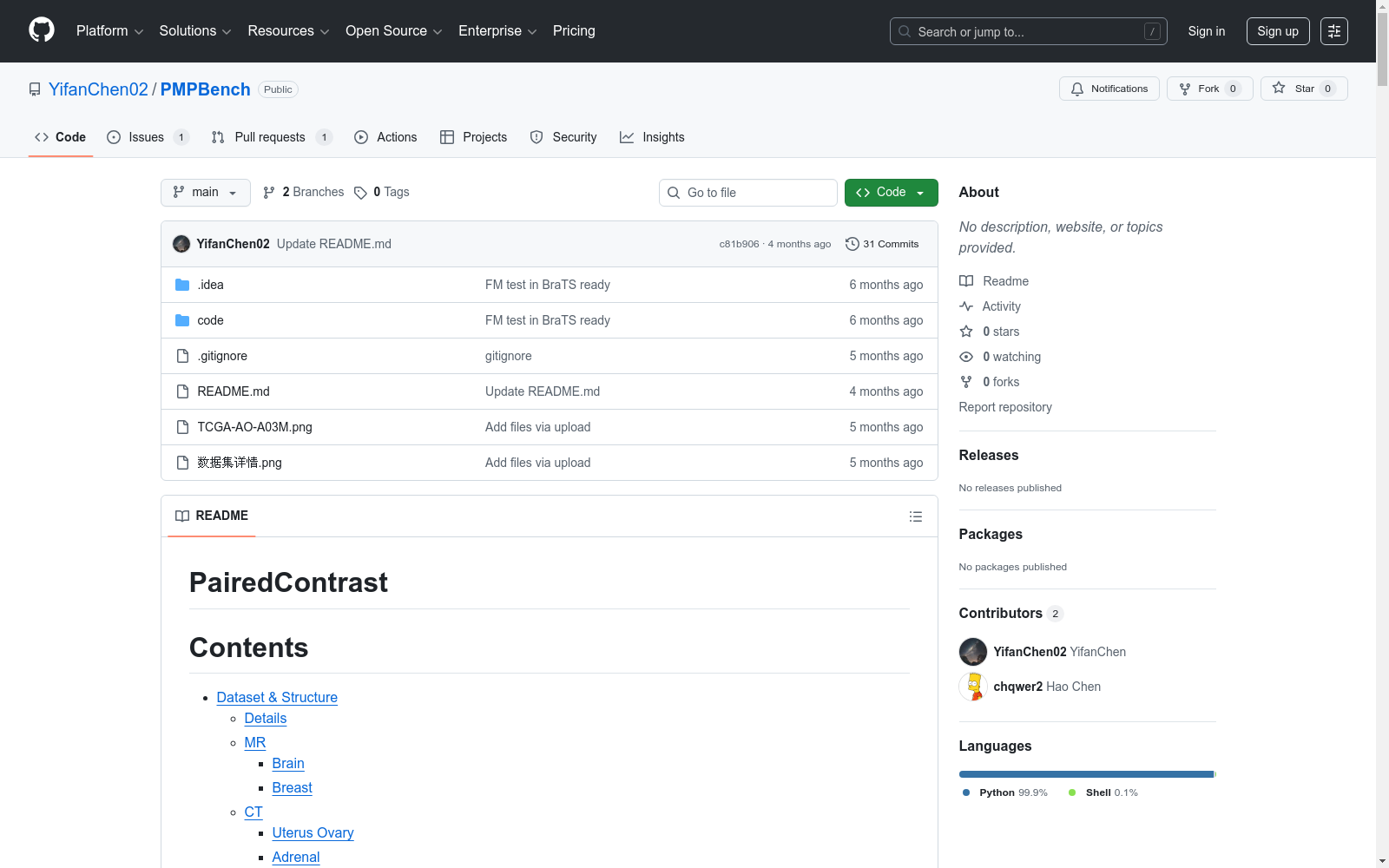The width and height of the screenshot is (1389, 868).
Task: Click YifanChen02 avatar in commit bar
Action: [181, 244]
